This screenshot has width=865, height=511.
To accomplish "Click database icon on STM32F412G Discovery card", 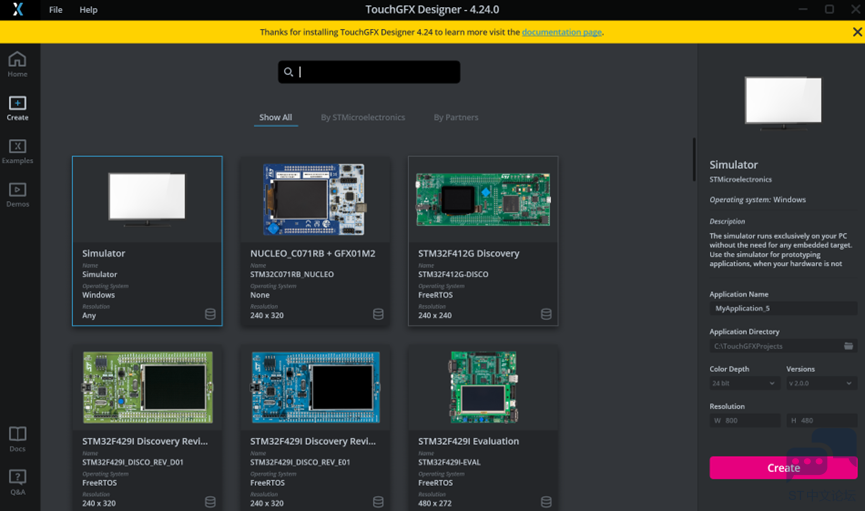I will tap(546, 314).
